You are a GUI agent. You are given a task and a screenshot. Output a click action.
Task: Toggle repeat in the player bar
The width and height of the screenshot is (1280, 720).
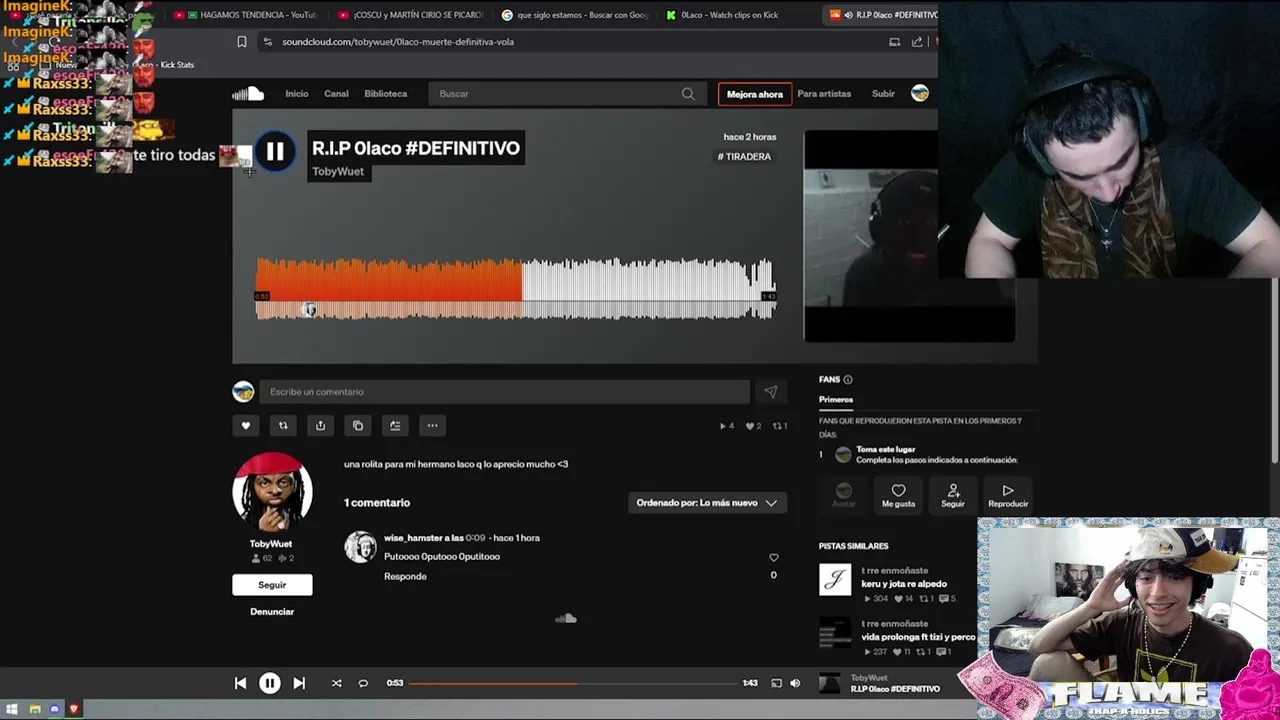(x=363, y=683)
